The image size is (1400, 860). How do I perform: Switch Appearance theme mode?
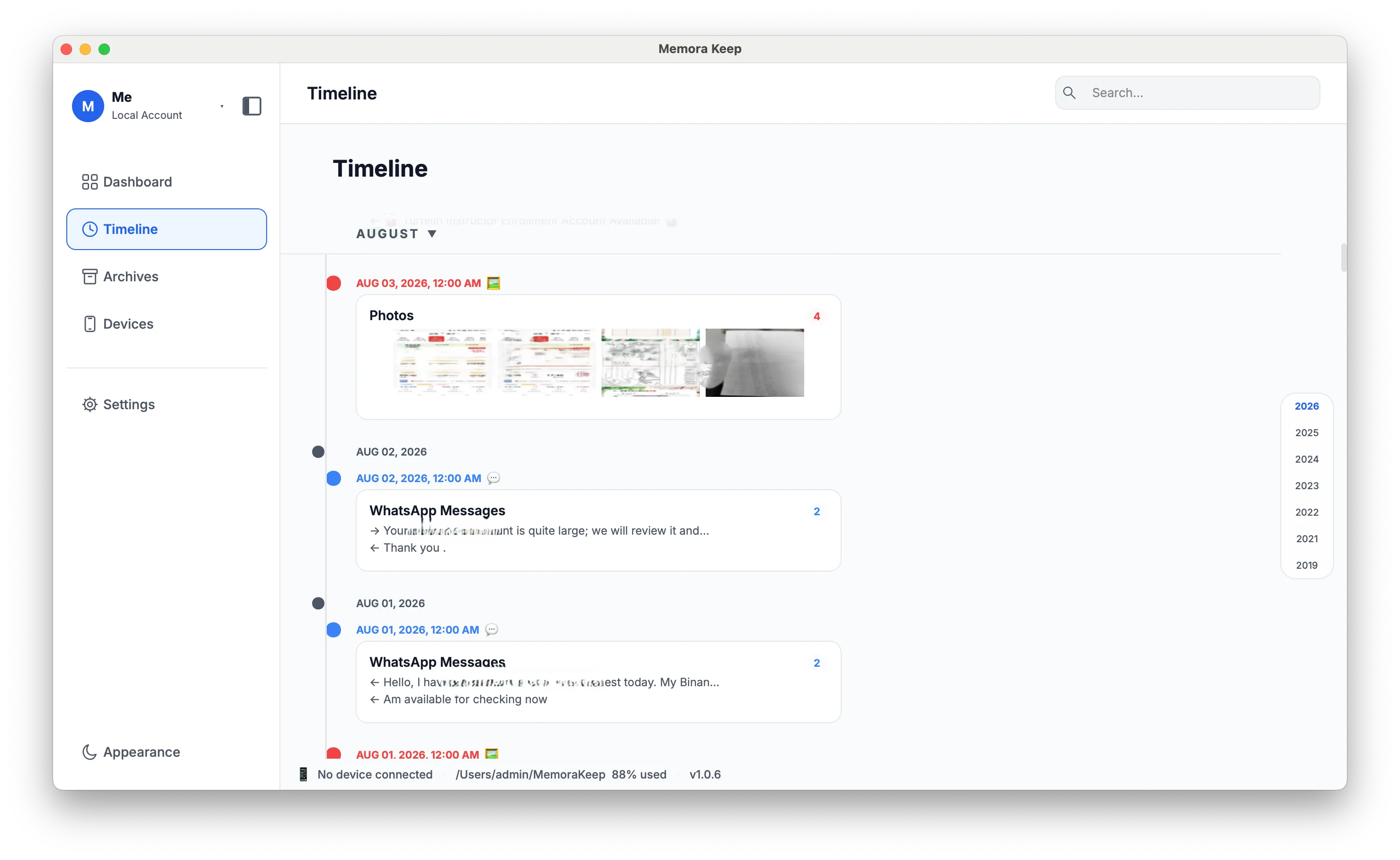pyautogui.click(x=166, y=752)
